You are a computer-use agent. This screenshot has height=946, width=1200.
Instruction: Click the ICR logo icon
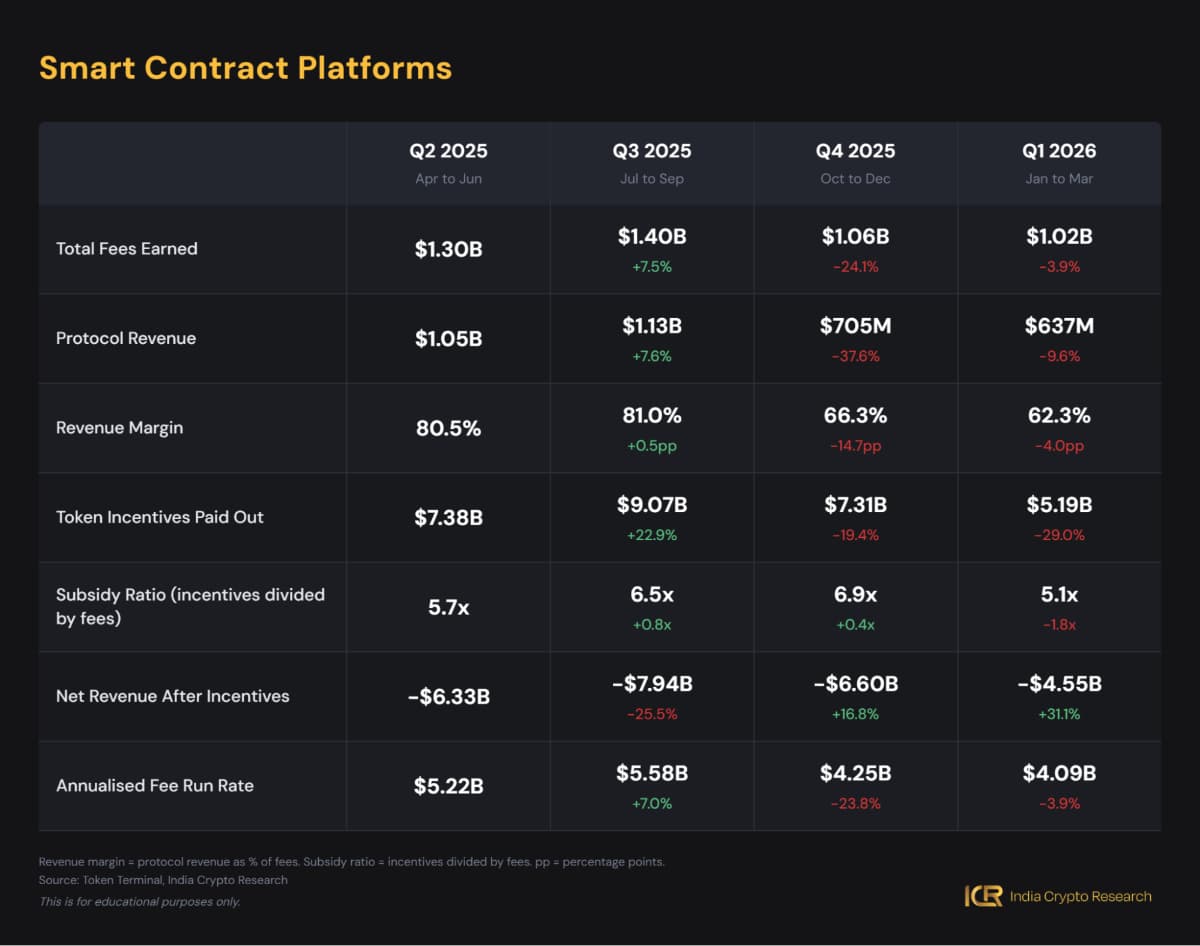[984, 896]
